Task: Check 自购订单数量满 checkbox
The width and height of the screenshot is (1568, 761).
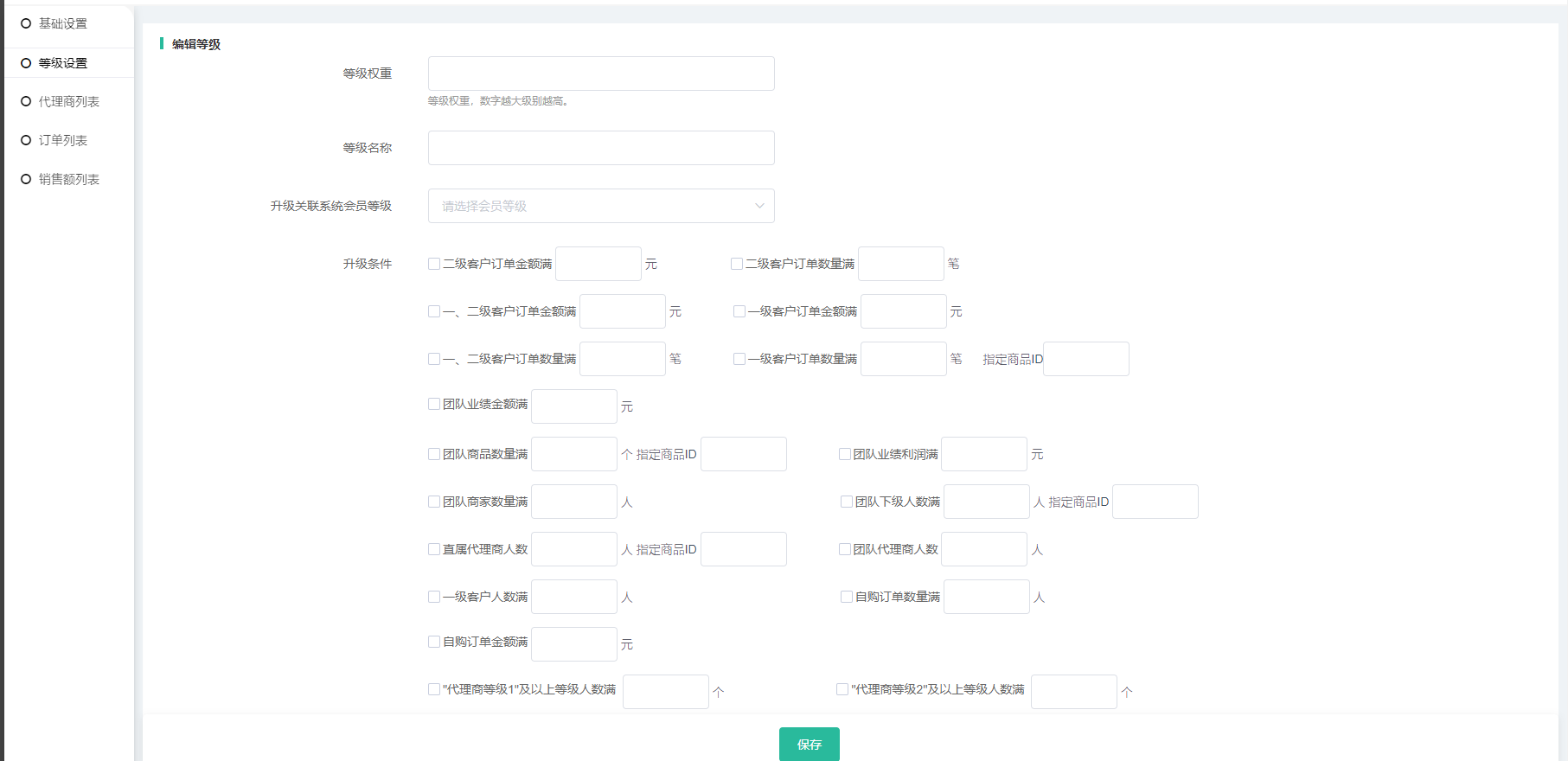Action: coord(847,597)
